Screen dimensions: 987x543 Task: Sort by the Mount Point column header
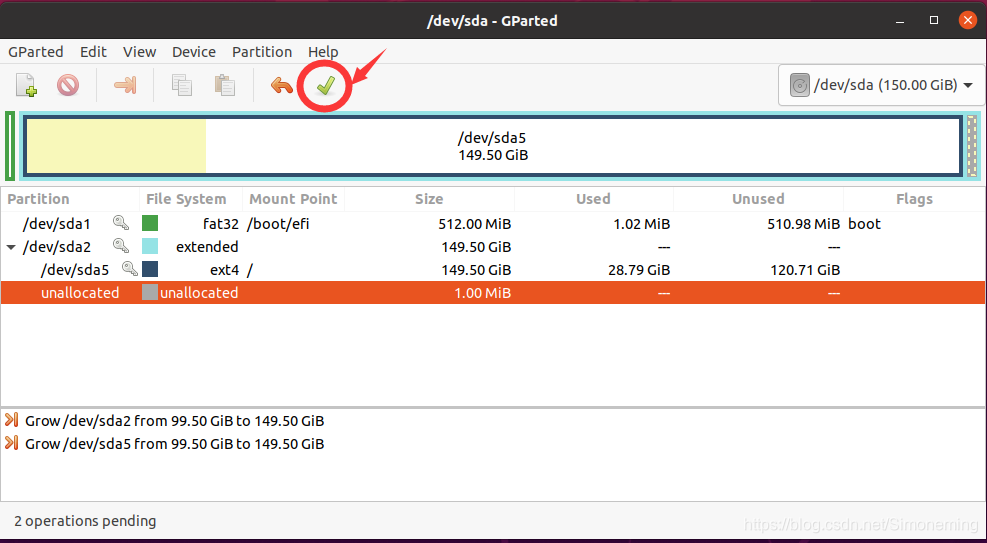(293, 199)
